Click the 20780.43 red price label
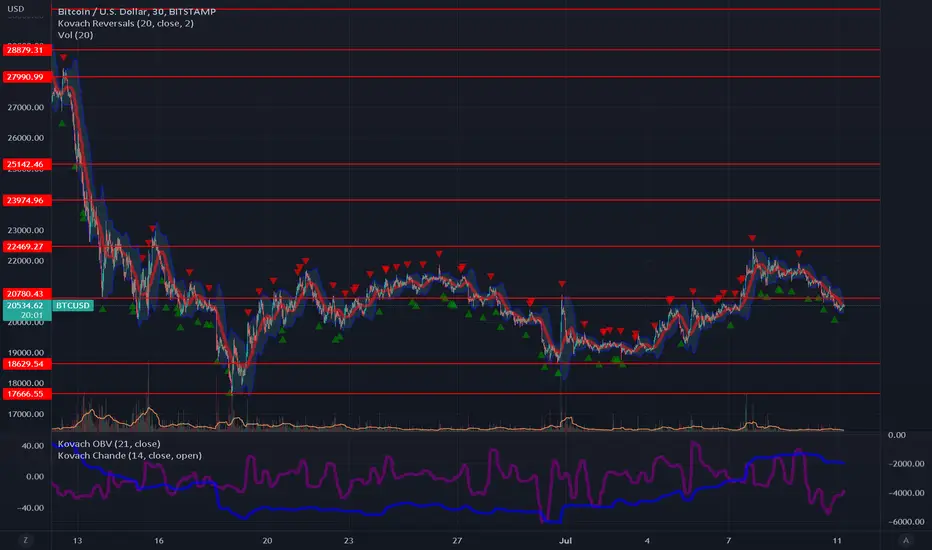932x550 pixels. [x=27, y=294]
